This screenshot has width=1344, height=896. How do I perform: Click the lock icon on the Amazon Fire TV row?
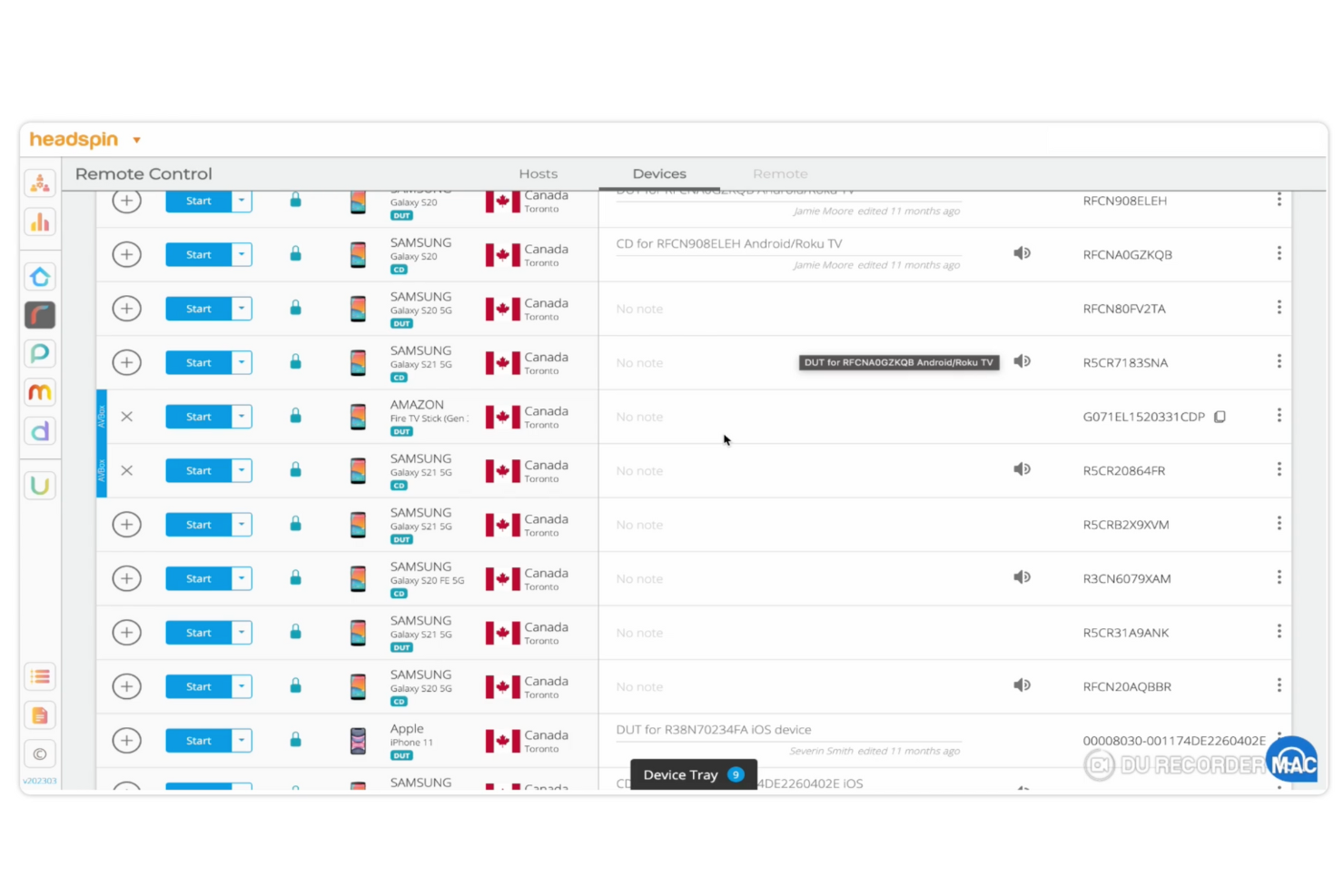[x=295, y=416]
